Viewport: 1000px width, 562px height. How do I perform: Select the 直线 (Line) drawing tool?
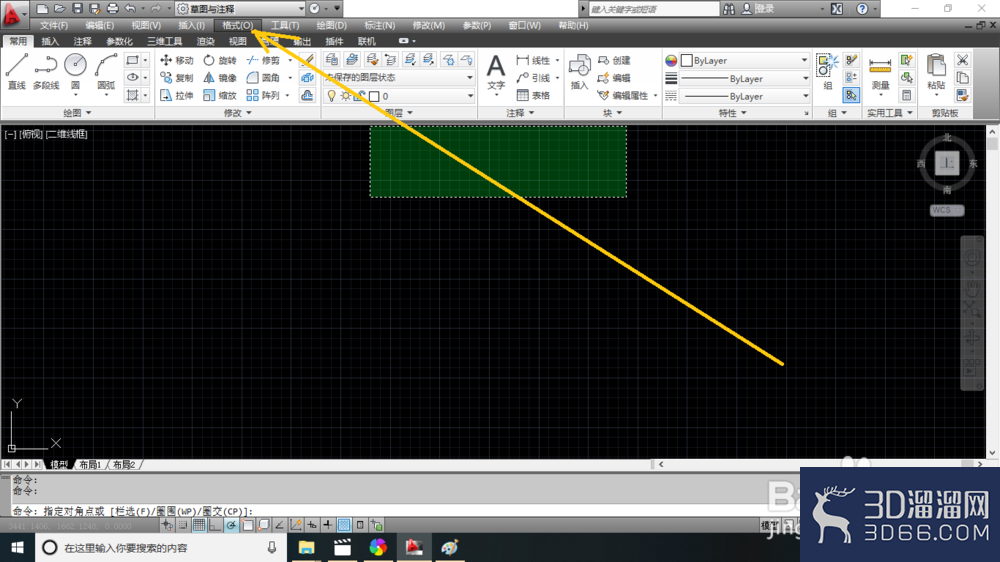point(16,72)
